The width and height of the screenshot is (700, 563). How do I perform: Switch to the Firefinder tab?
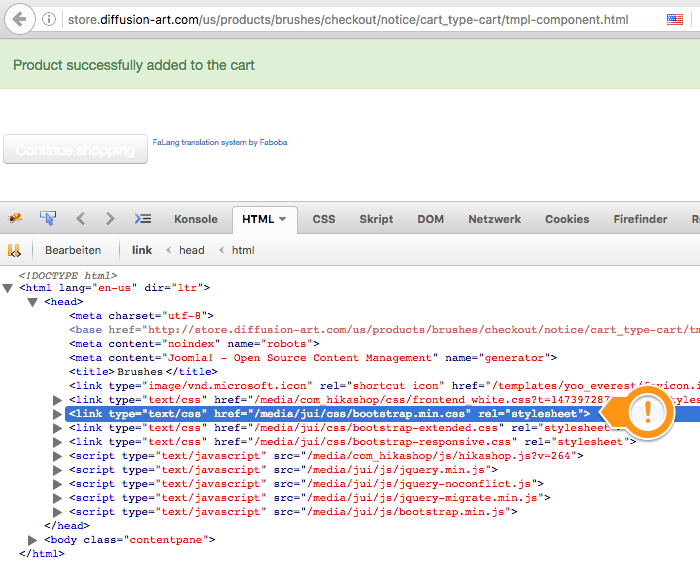click(640, 219)
